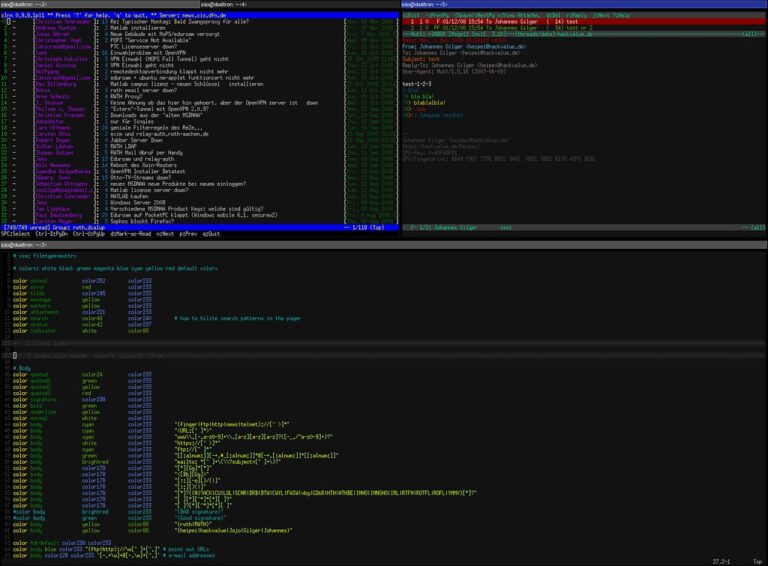Open article 'POP3 "Service Not Available"'
Screen dimensions: 768x566
click(150, 41)
